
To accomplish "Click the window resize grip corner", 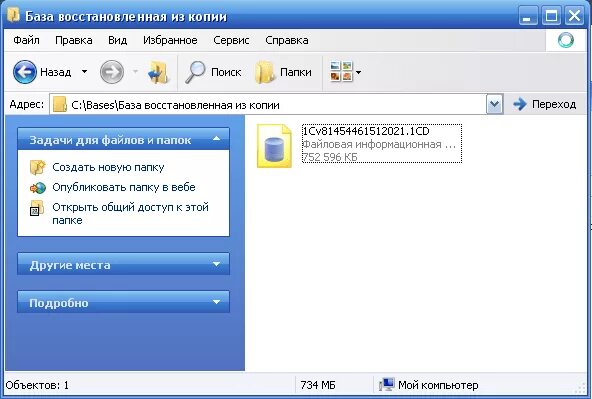I will (x=580, y=388).
